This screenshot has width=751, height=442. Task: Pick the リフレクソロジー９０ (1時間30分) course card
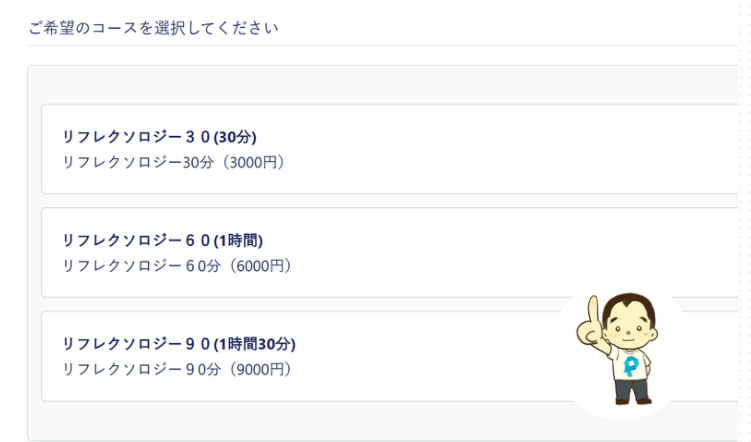click(x=389, y=356)
